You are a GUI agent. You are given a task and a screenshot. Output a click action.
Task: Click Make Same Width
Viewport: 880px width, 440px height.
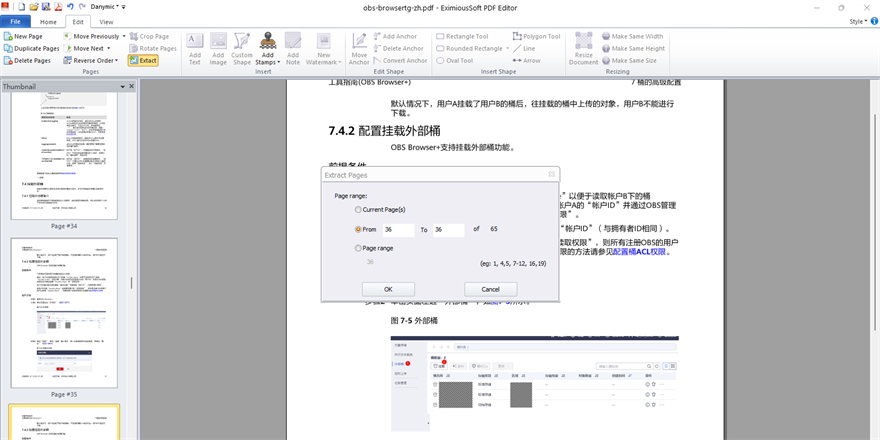(x=632, y=36)
